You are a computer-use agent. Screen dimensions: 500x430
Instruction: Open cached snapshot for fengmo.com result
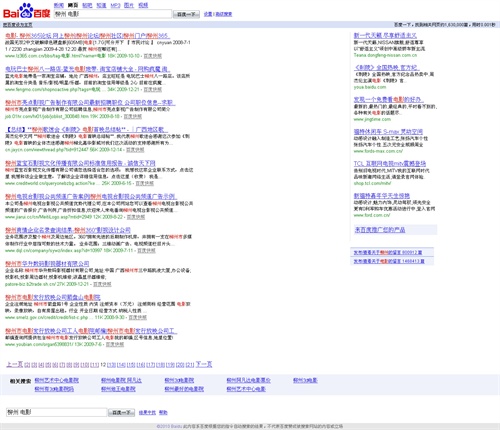[x=153, y=89]
